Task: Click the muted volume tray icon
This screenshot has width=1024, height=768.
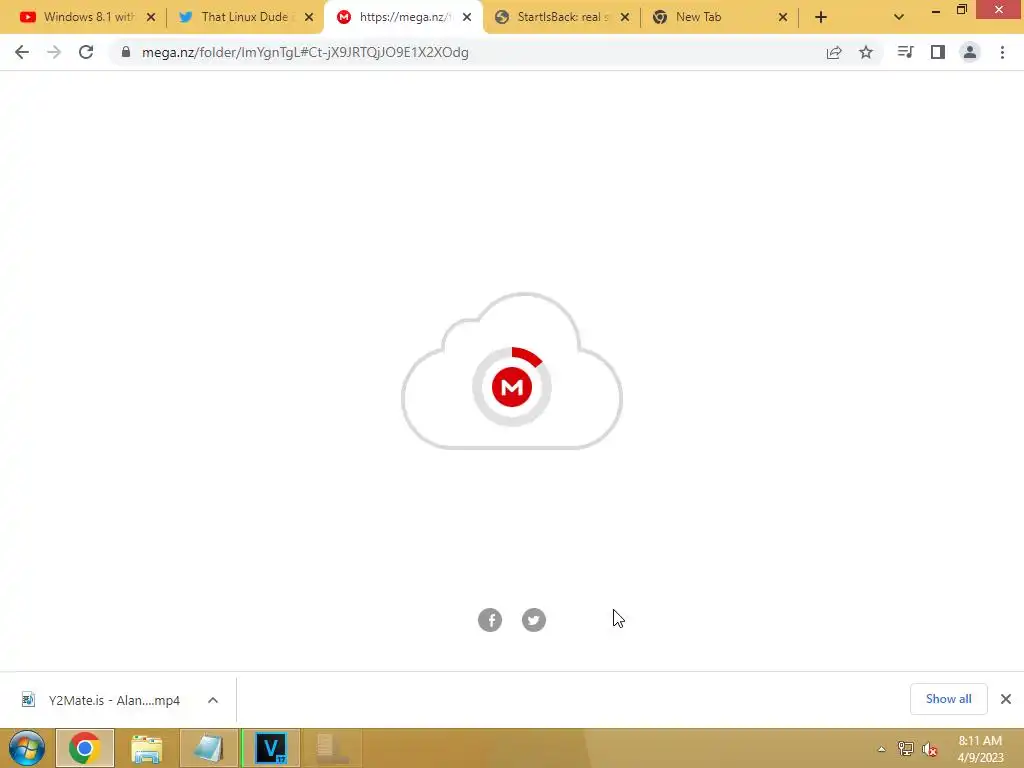Action: [930, 749]
